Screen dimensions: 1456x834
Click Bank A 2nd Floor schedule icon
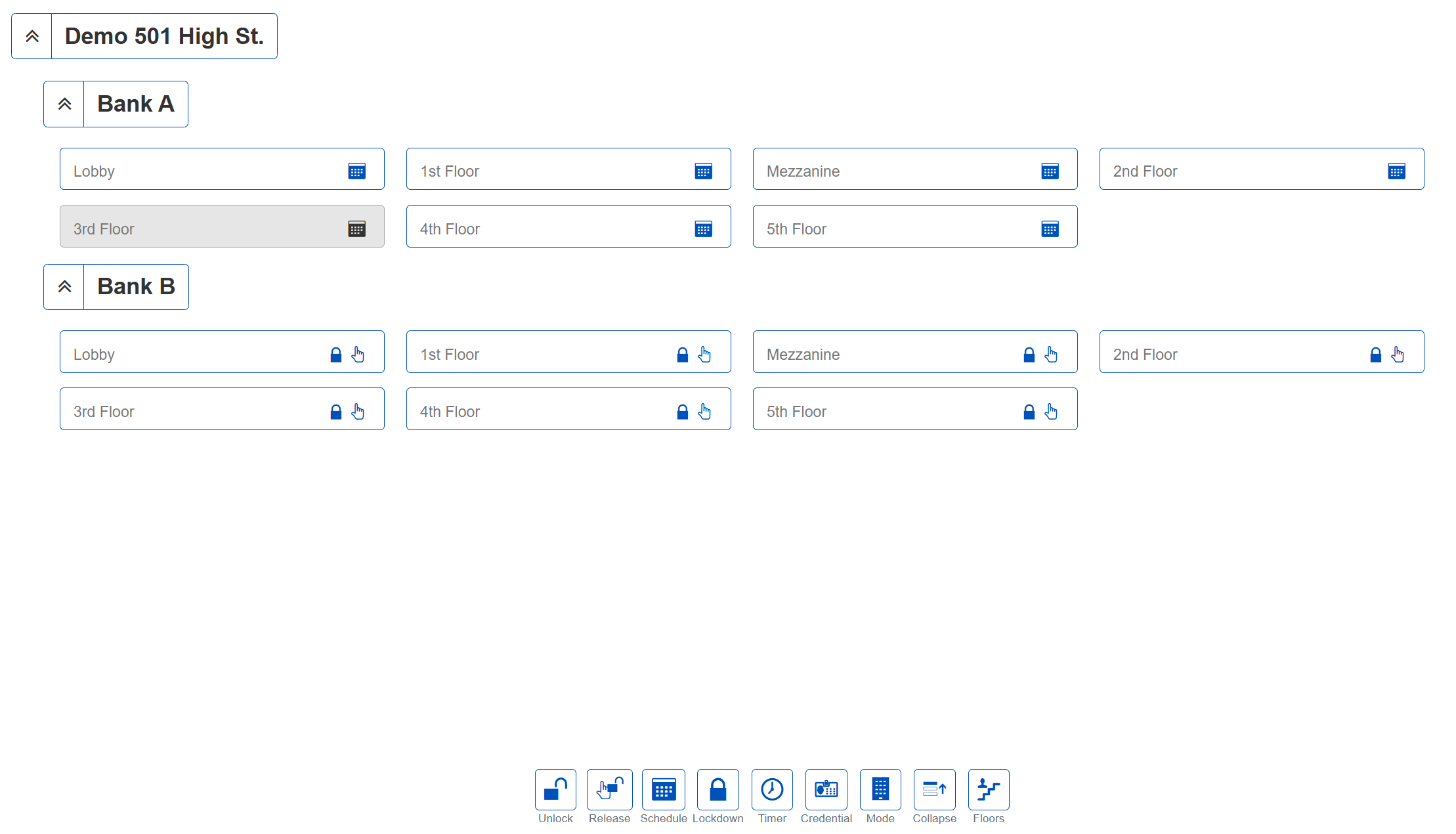tap(1396, 171)
